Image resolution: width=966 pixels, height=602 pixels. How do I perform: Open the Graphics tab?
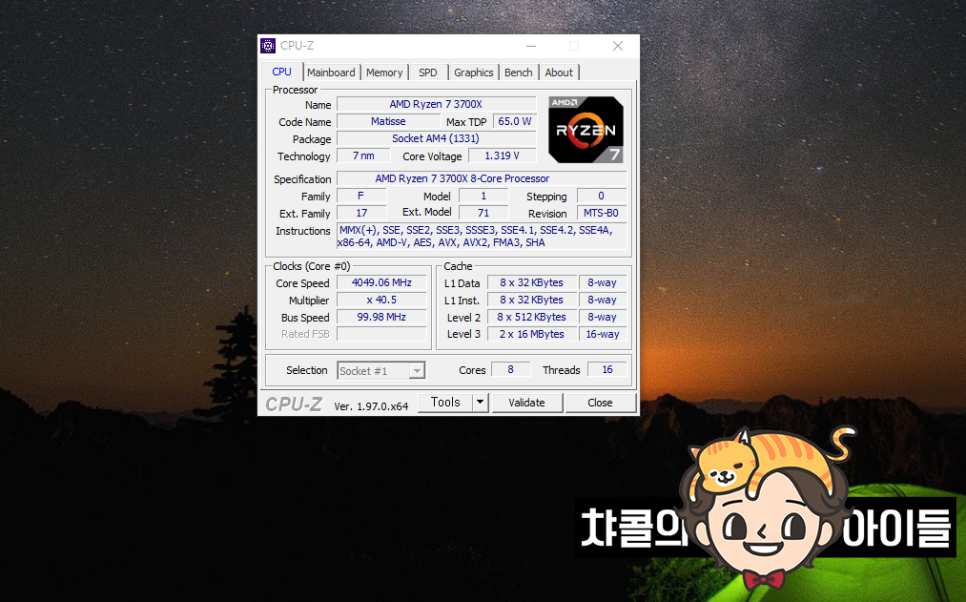pyautogui.click(x=473, y=73)
